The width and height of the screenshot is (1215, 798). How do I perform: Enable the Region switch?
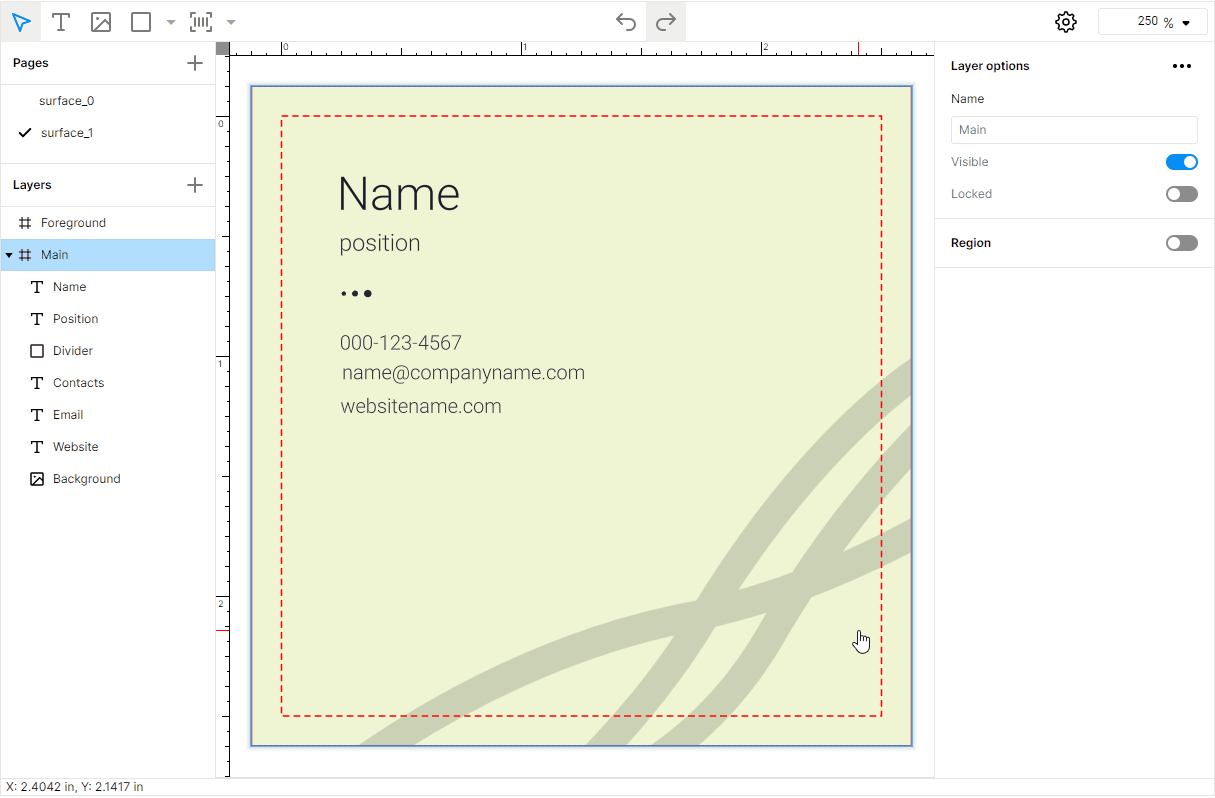pyautogui.click(x=1182, y=243)
